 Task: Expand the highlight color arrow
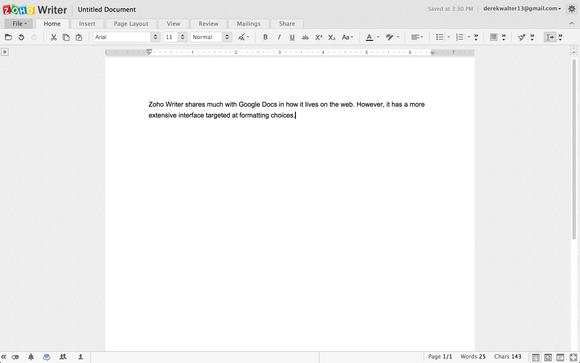(x=398, y=37)
